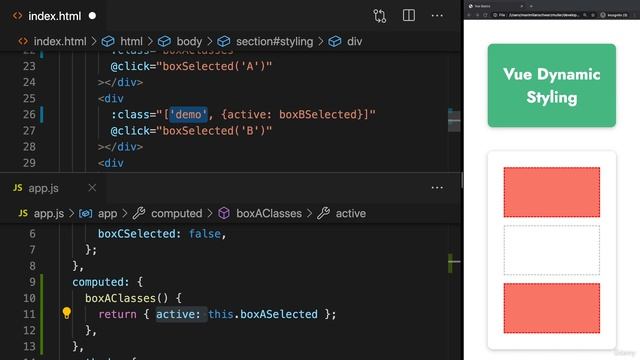Click the unsaved dot on index.html tab
The width and height of the screenshot is (640, 360).
coord(92,16)
